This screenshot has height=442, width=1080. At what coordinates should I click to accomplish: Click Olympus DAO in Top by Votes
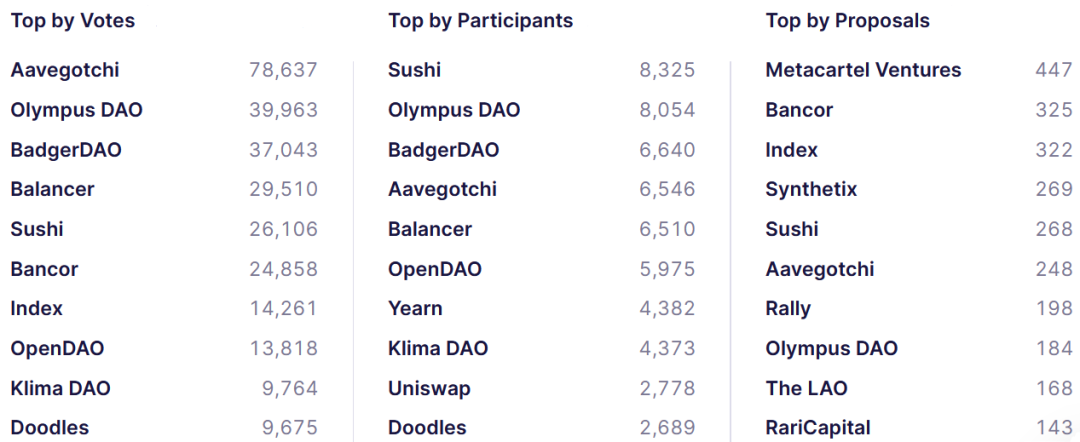(77, 110)
